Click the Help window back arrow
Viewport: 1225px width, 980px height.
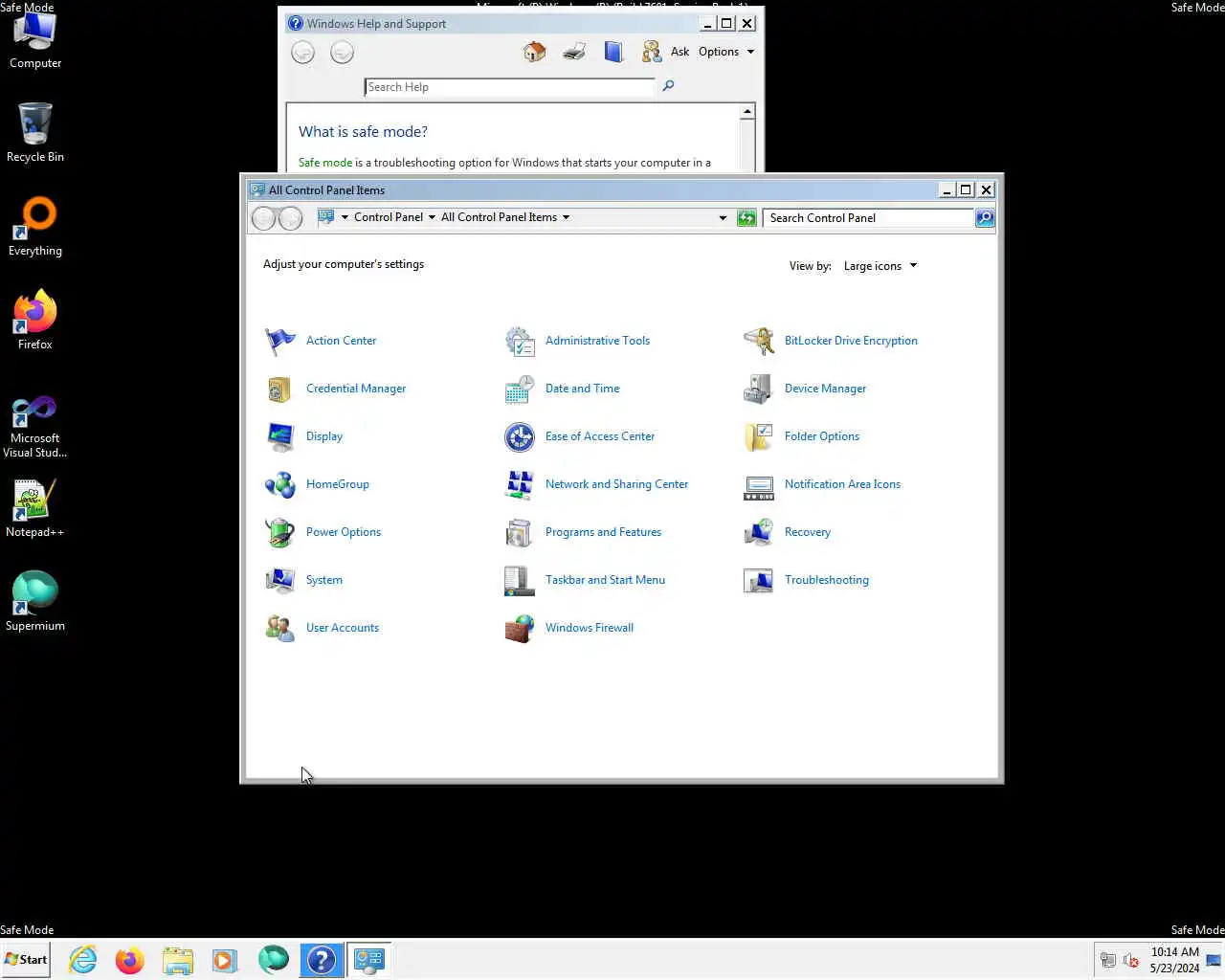tap(302, 53)
